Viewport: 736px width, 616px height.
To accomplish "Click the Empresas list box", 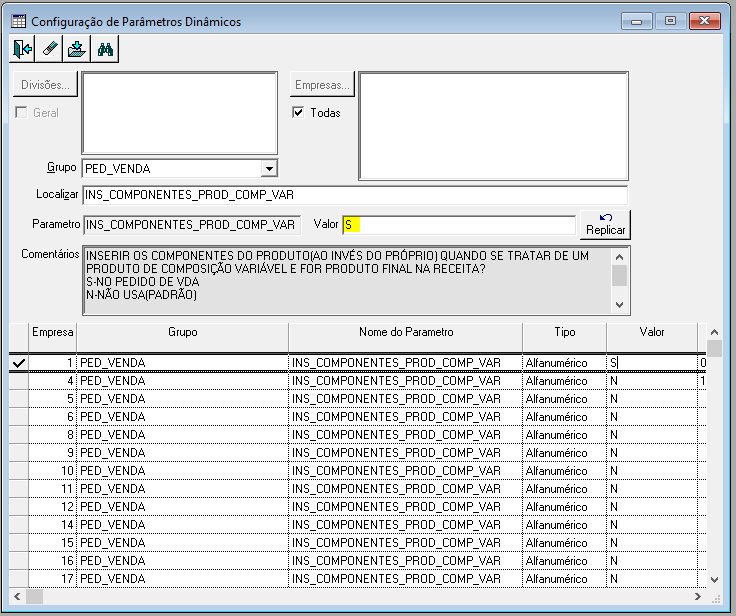I will click(493, 126).
